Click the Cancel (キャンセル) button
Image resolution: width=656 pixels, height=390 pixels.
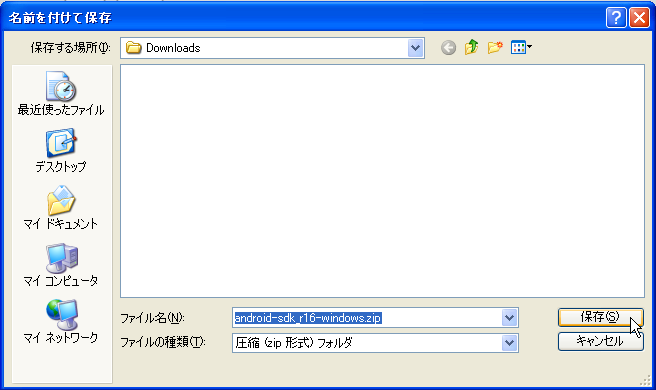coord(600,341)
